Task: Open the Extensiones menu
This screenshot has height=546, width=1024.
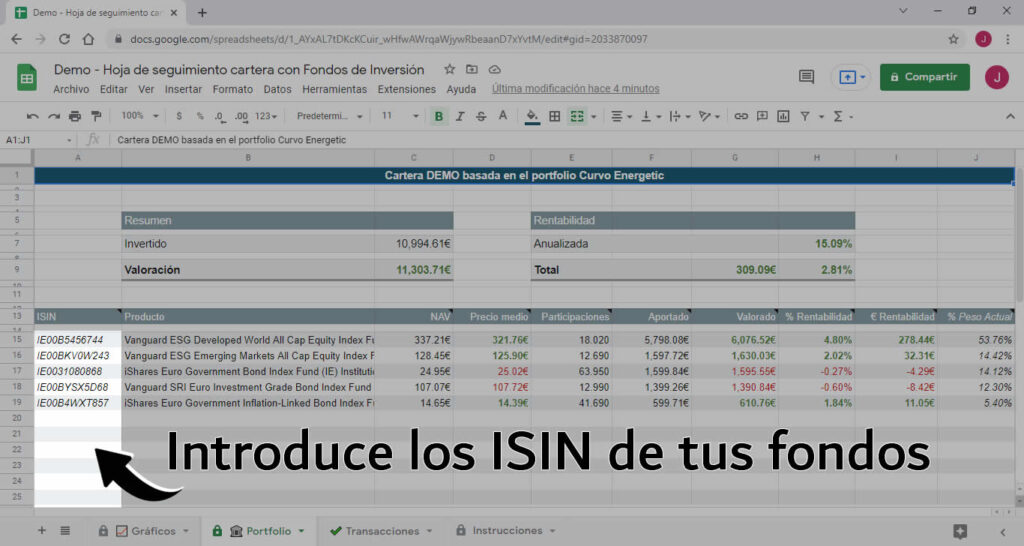Action: coord(407,89)
